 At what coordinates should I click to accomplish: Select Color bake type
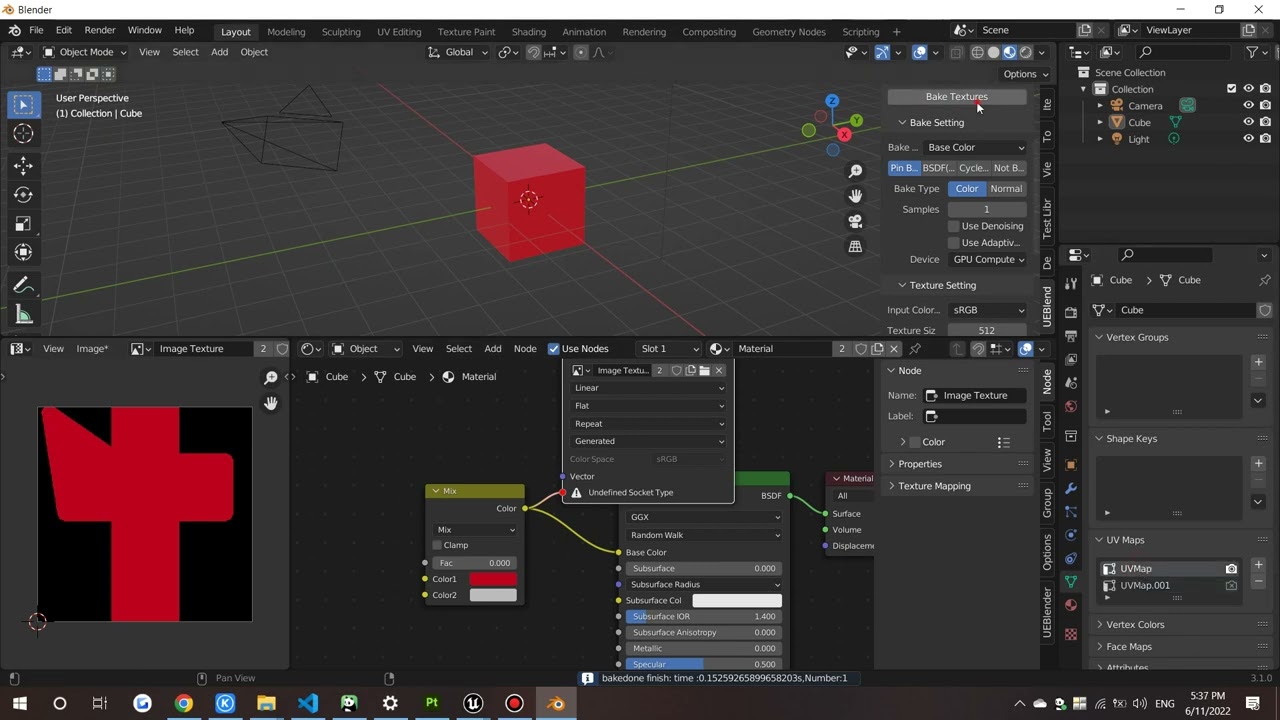[967, 189]
